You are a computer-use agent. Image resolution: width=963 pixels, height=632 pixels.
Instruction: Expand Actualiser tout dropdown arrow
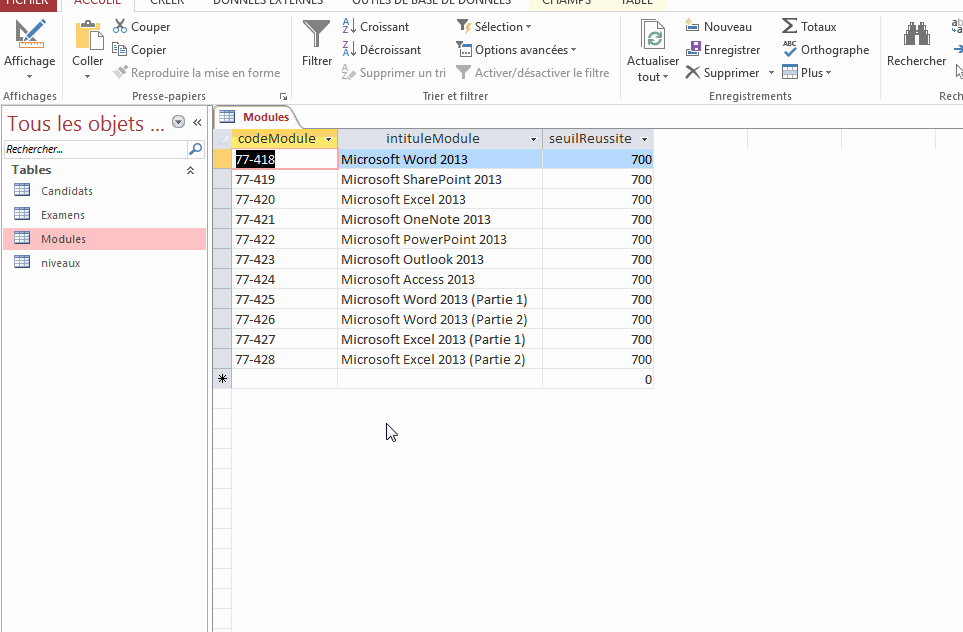(666, 77)
